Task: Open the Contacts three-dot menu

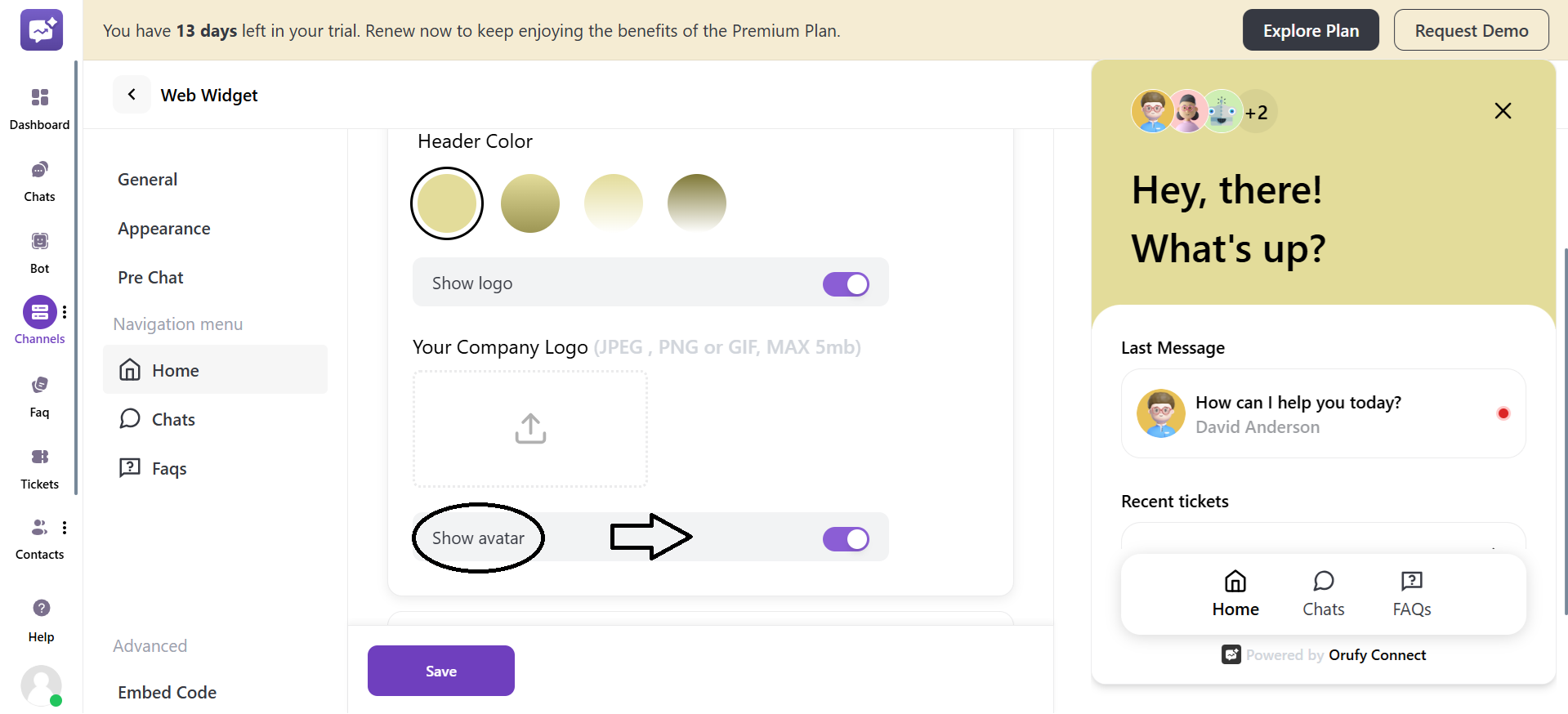Action: pyautogui.click(x=65, y=528)
